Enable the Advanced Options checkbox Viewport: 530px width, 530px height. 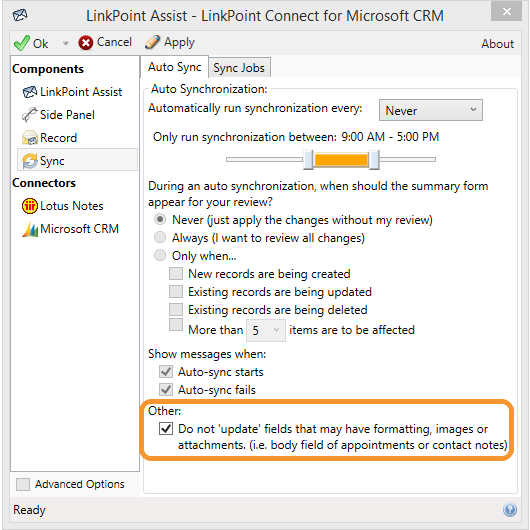point(23,484)
